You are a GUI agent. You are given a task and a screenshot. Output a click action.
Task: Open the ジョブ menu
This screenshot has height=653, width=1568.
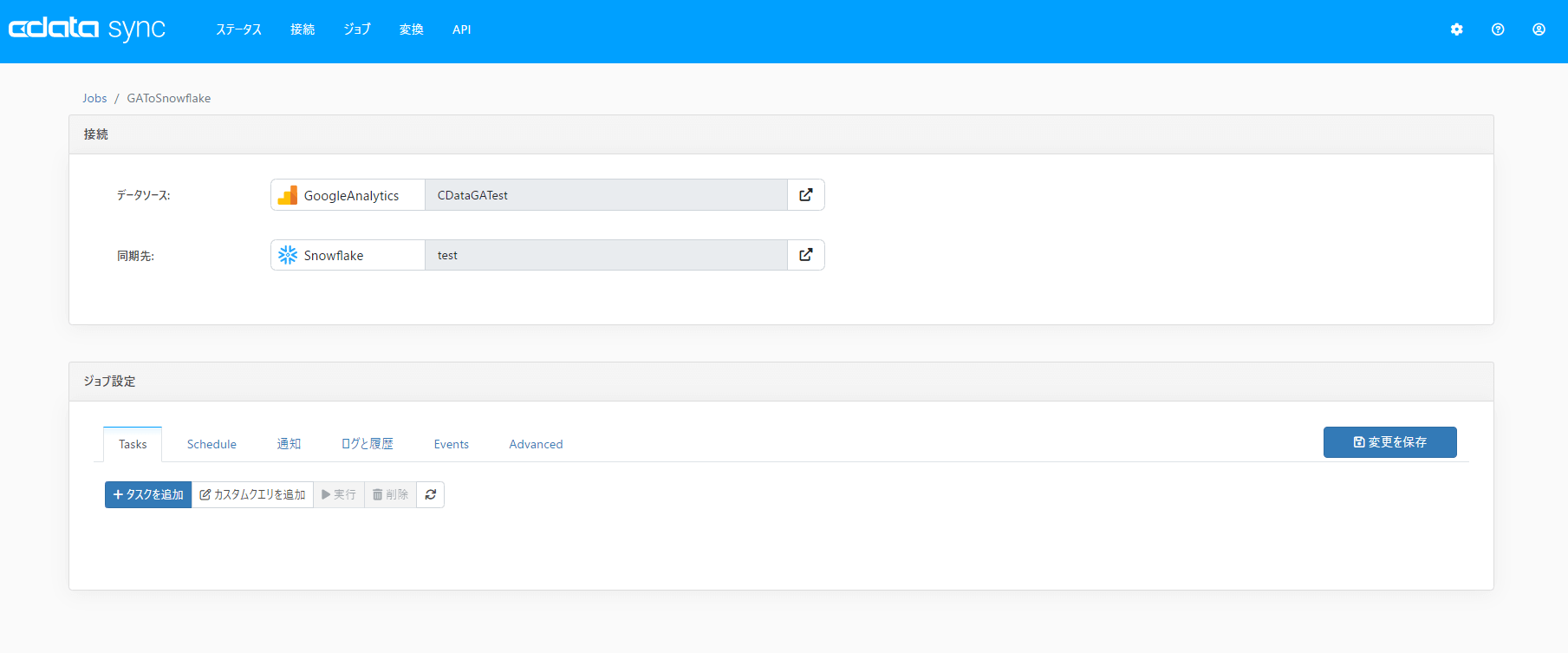coord(357,29)
